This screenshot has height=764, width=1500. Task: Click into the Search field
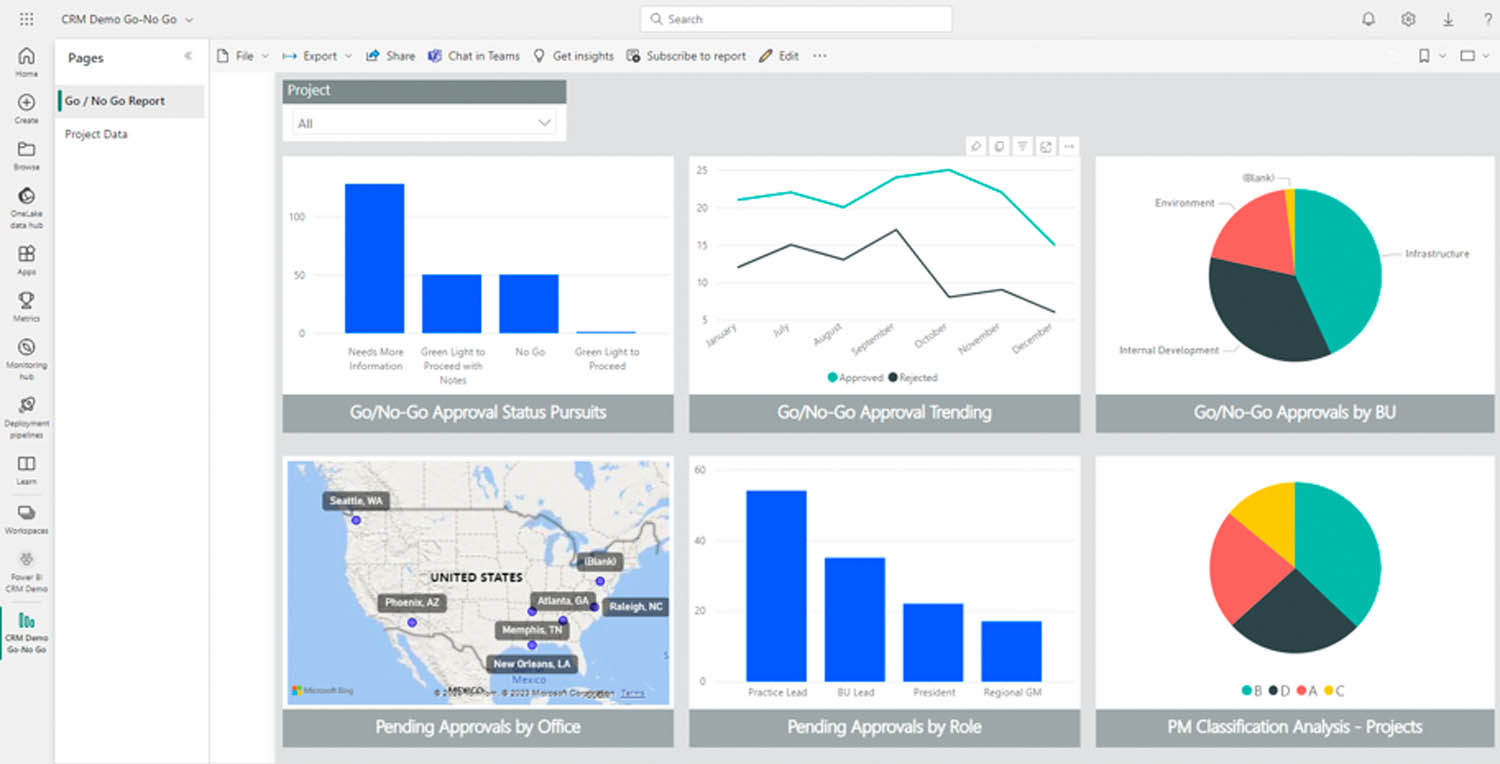click(x=796, y=19)
